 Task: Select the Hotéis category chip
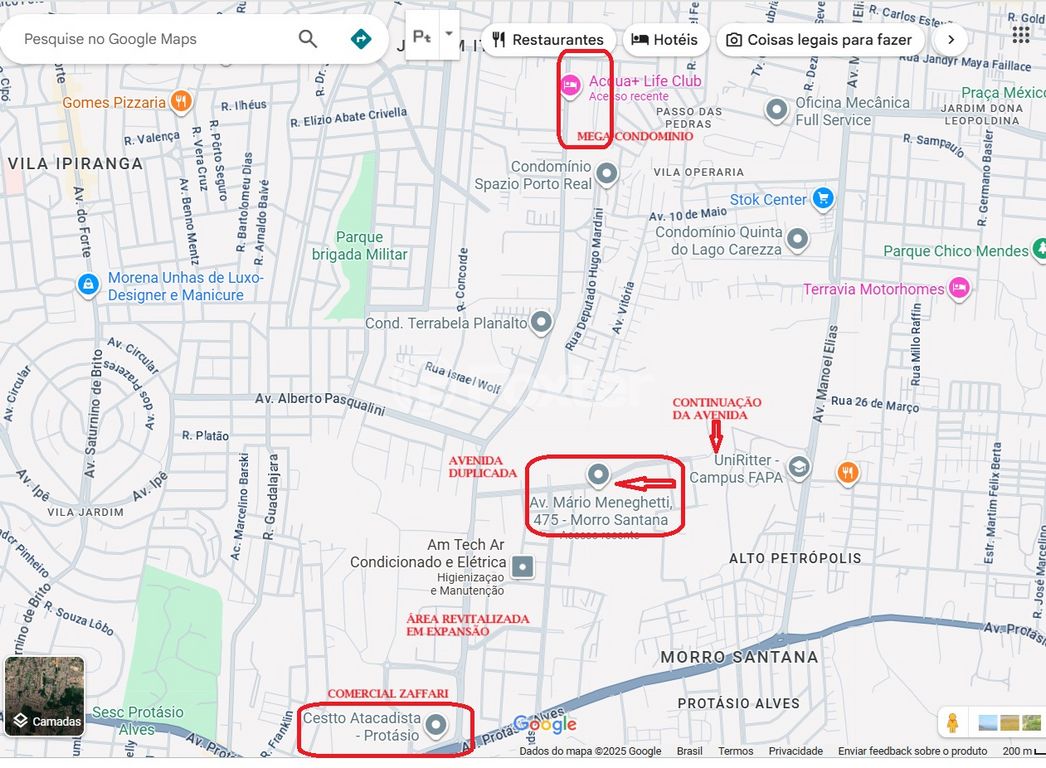pyautogui.click(x=666, y=40)
